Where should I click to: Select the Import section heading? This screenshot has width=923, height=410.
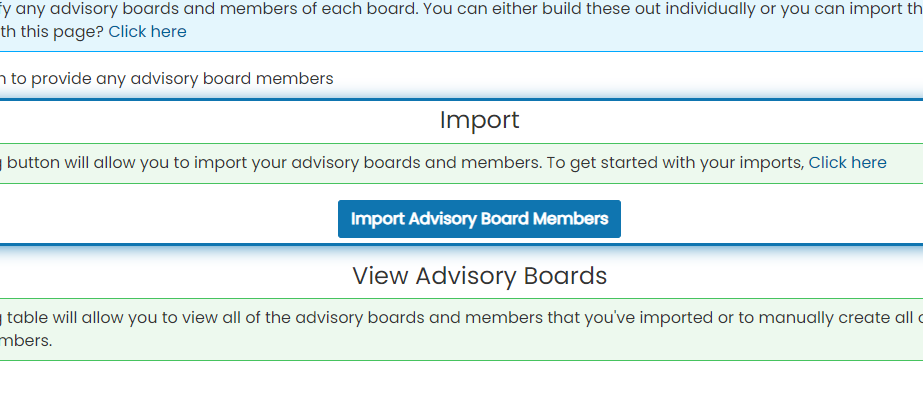(479, 121)
